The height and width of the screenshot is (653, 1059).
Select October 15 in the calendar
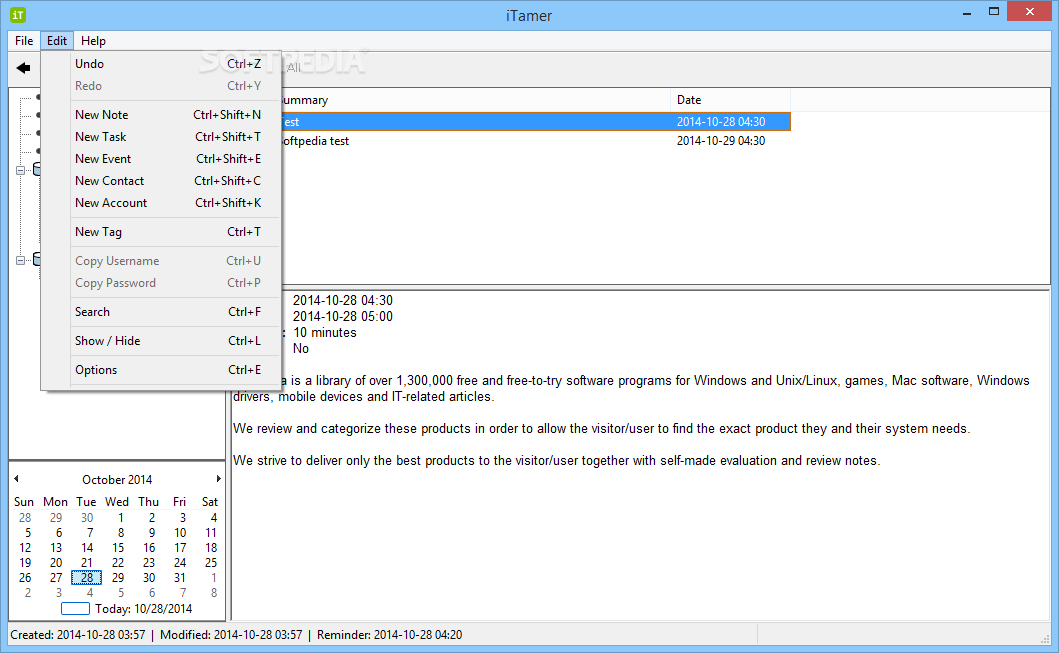tap(118, 548)
